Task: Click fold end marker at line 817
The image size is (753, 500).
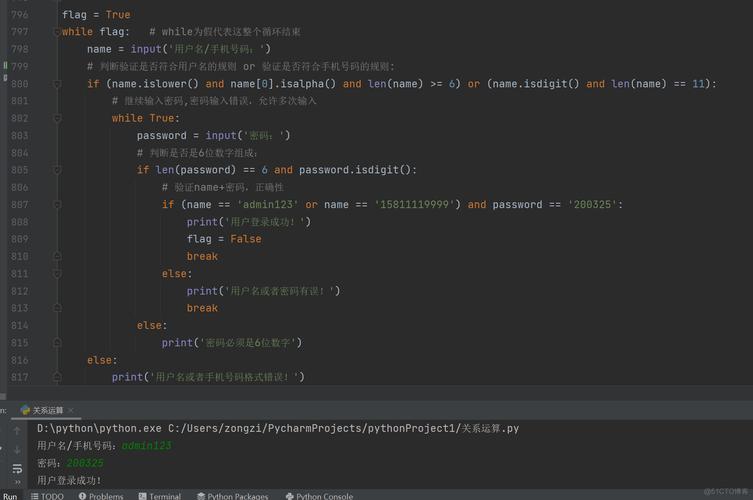Action: (x=57, y=377)
